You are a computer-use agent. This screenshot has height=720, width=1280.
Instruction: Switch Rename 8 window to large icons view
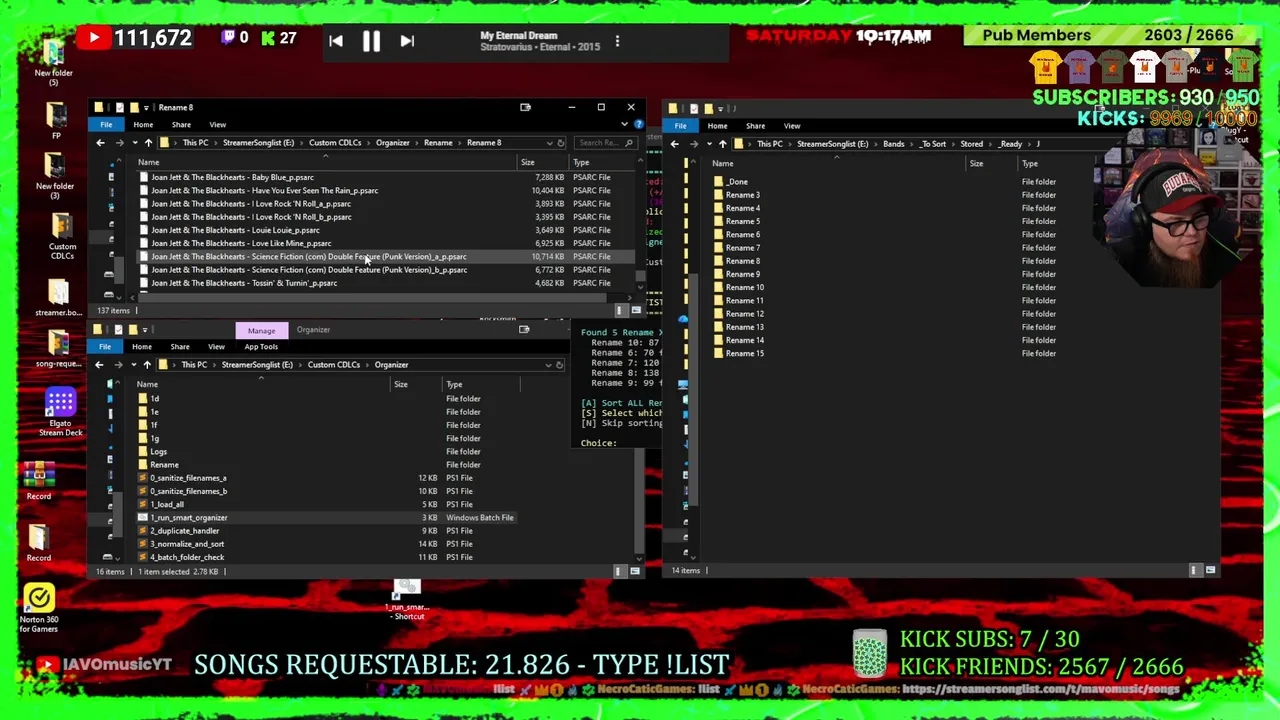tap(635, 311)
